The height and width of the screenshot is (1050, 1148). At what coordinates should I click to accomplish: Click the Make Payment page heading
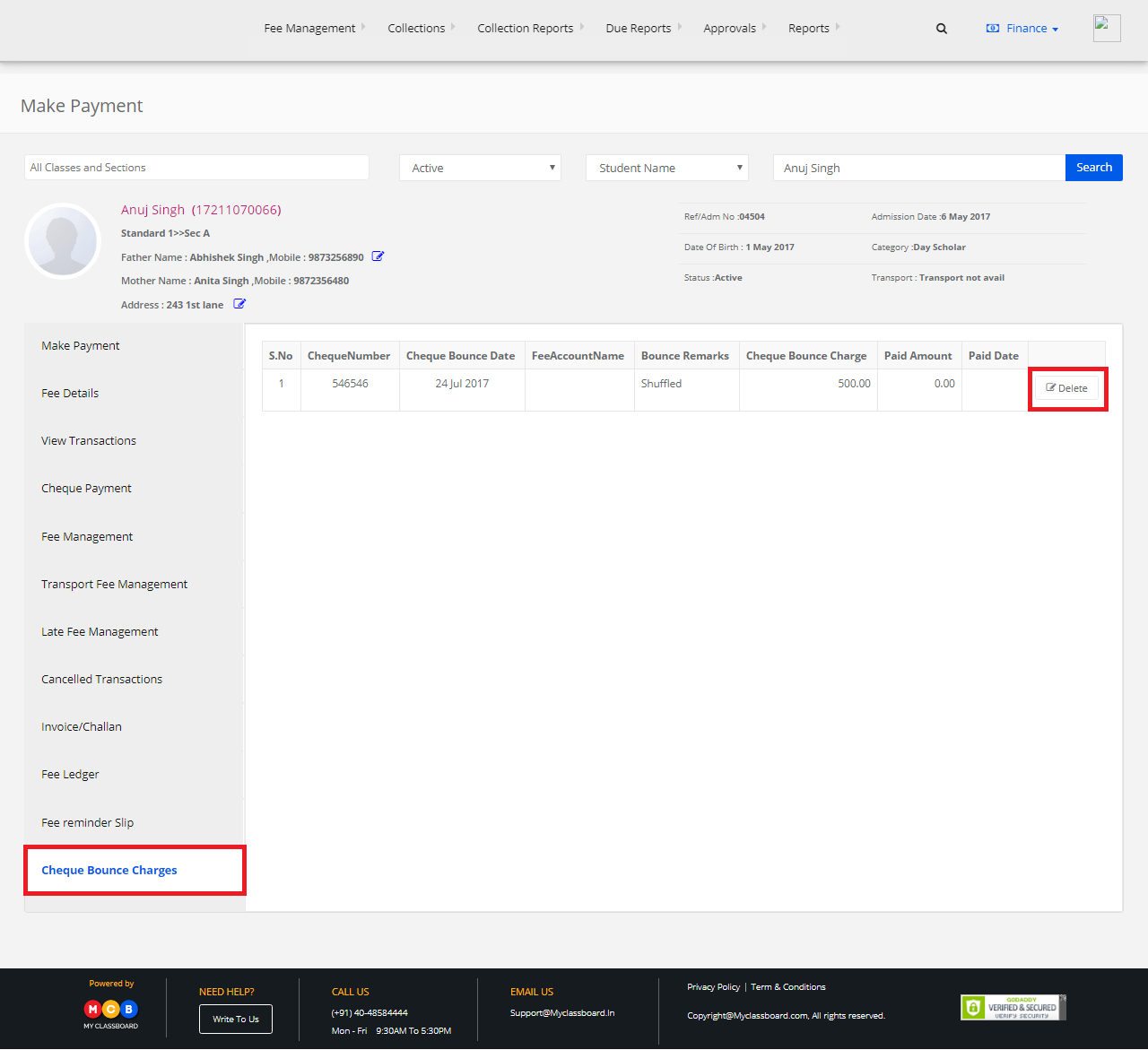point(82,106)
